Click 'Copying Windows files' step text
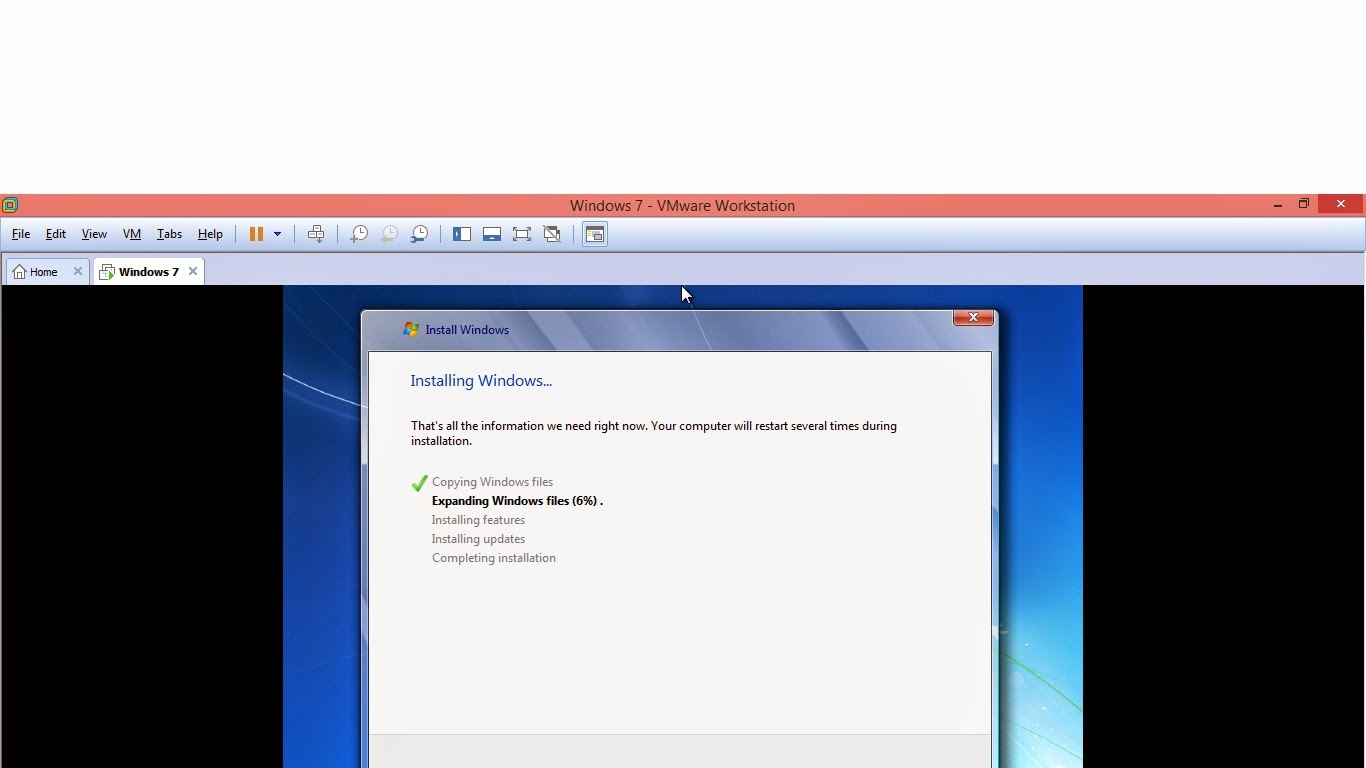 492,482
